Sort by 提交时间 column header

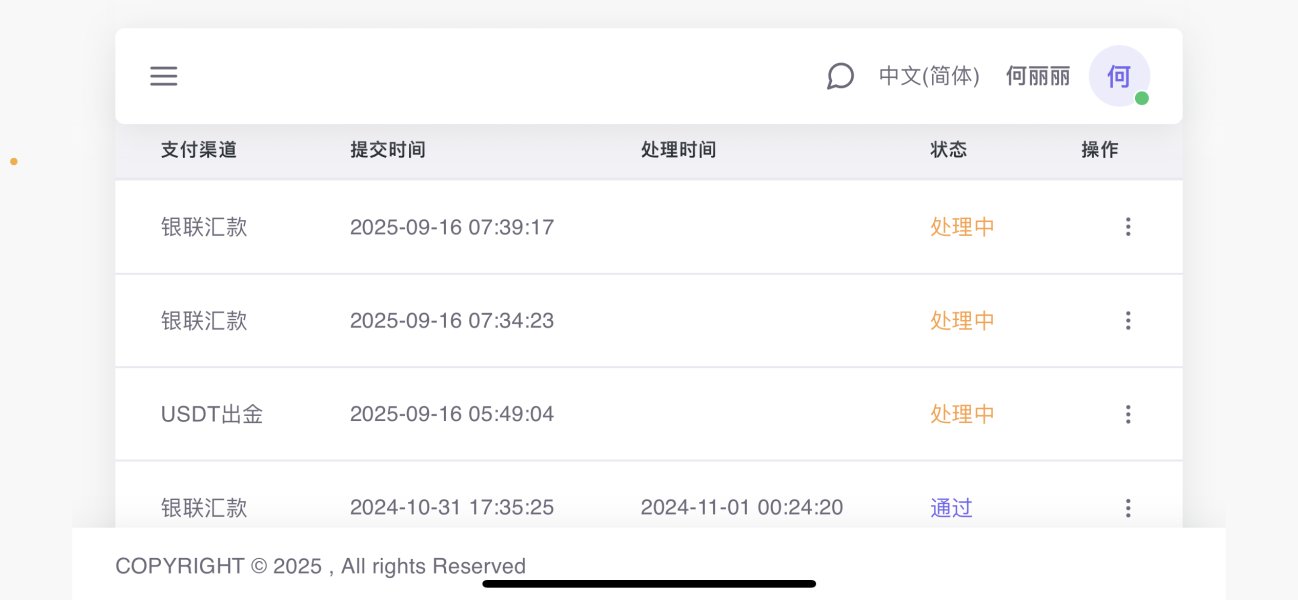[388, 150]
